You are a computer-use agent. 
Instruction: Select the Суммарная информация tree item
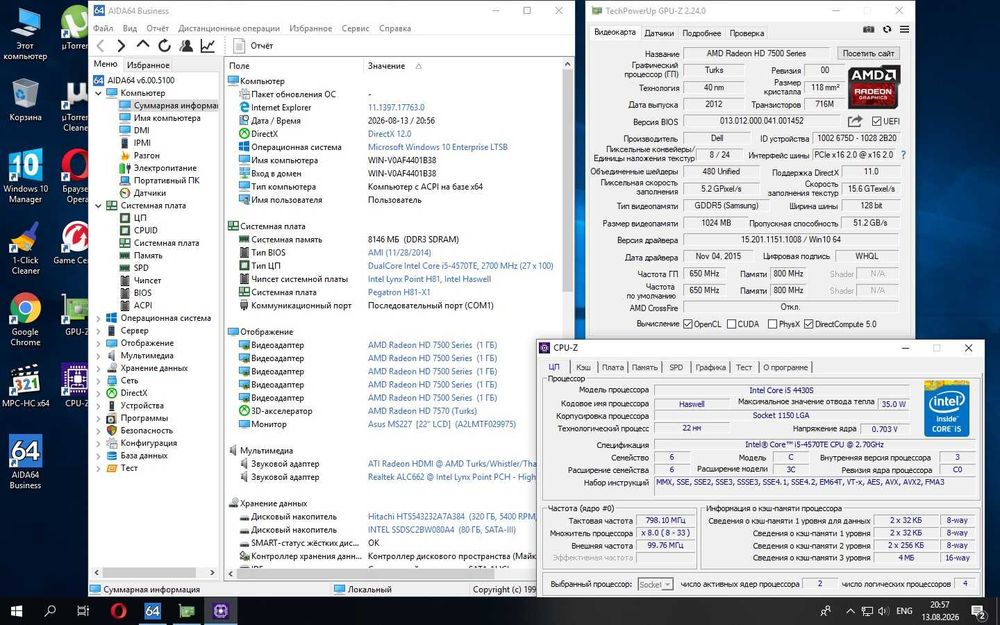[x=175, y=105]
